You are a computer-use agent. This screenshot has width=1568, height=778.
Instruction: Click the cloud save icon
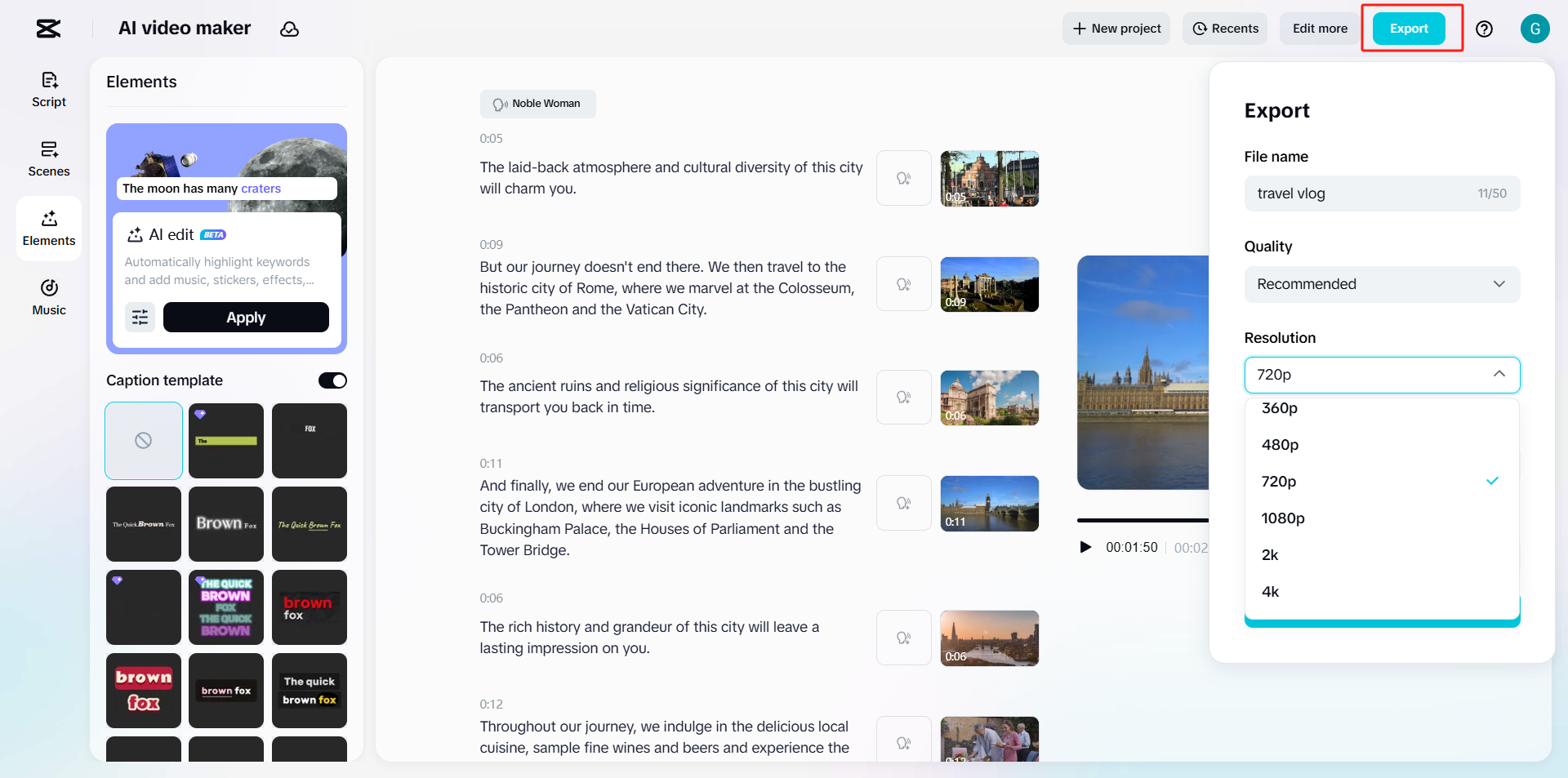289,29
